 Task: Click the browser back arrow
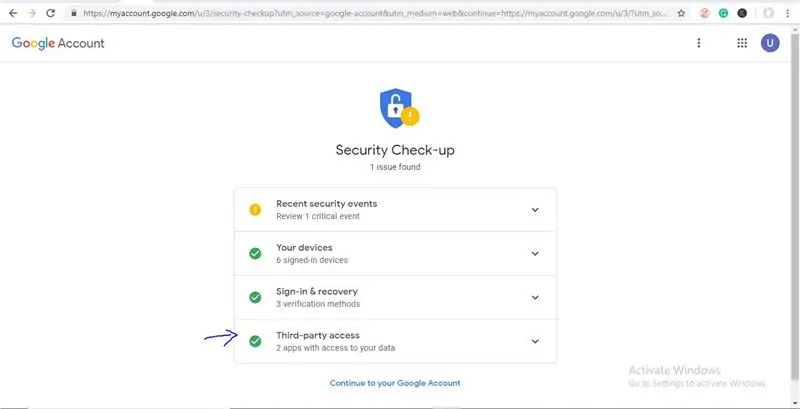(x=13, y=14)
